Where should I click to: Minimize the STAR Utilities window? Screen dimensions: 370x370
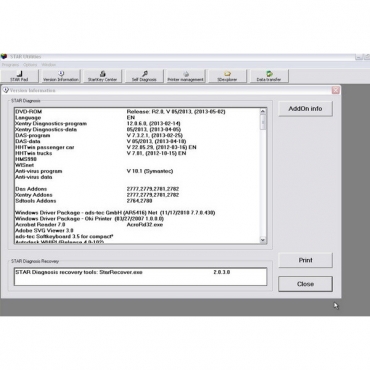(358, 57)
